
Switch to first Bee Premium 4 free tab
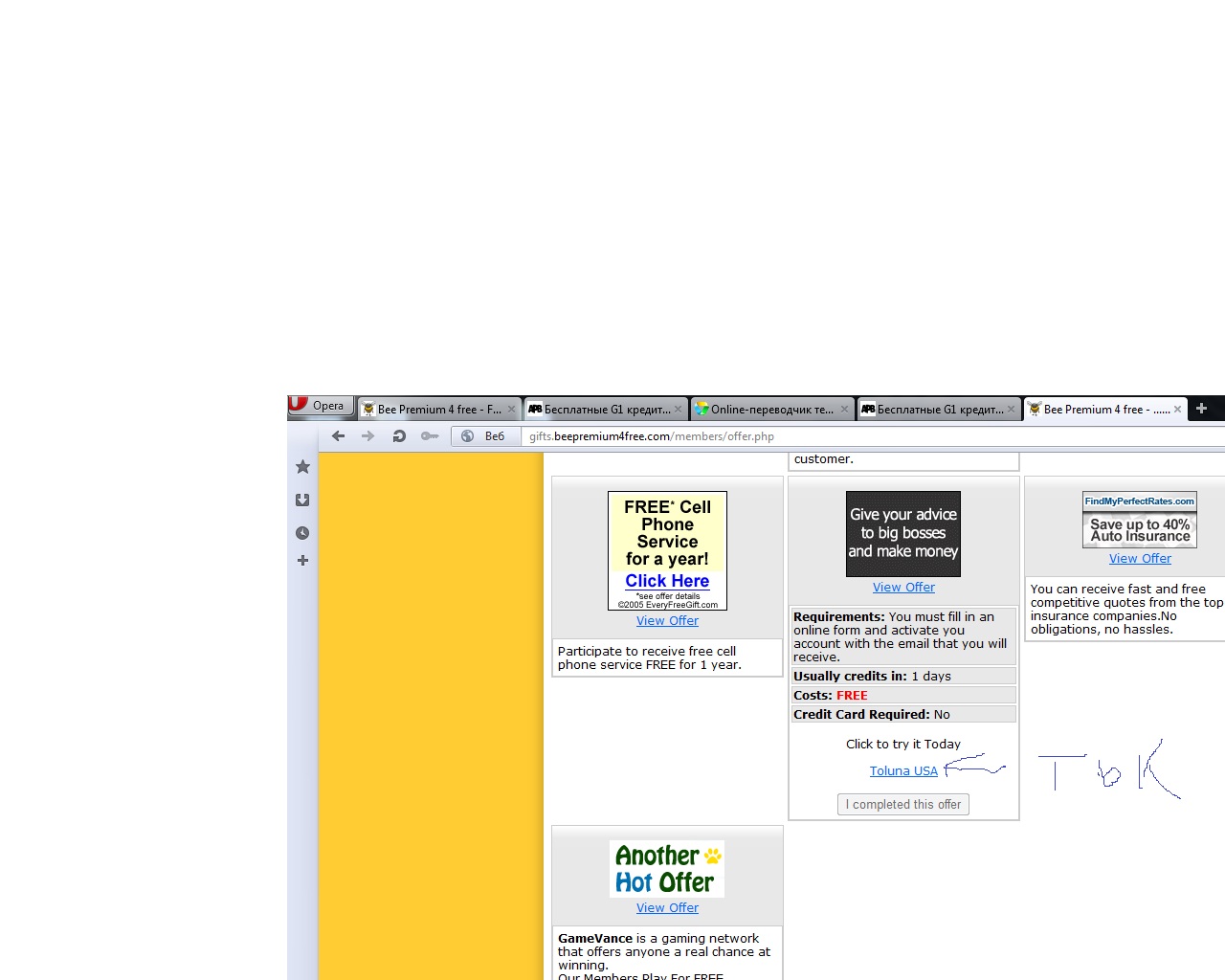pos(439,410)
